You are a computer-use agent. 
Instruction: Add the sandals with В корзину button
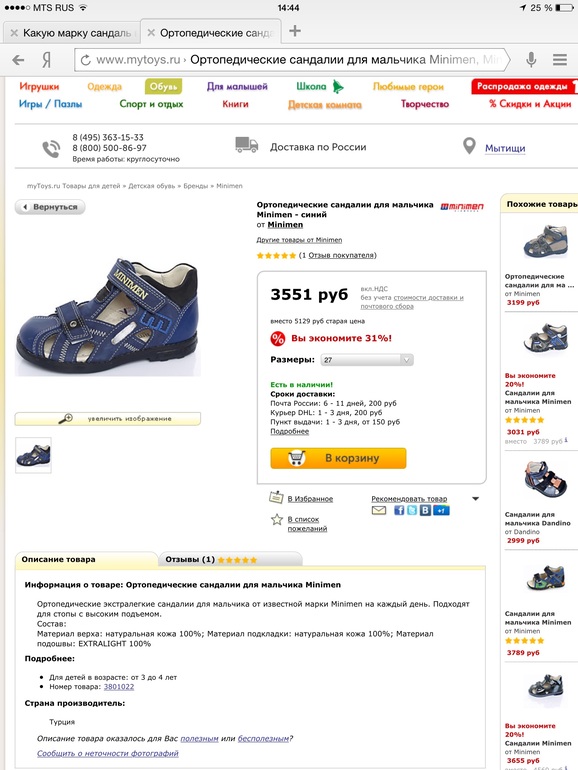pyautogui.click(x=338, y=458)
